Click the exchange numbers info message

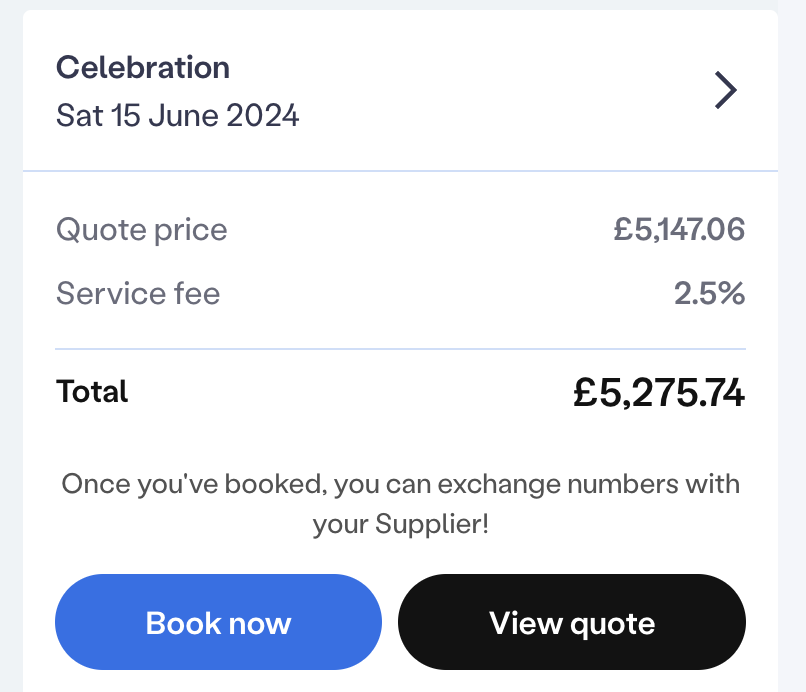click(400, 504)
